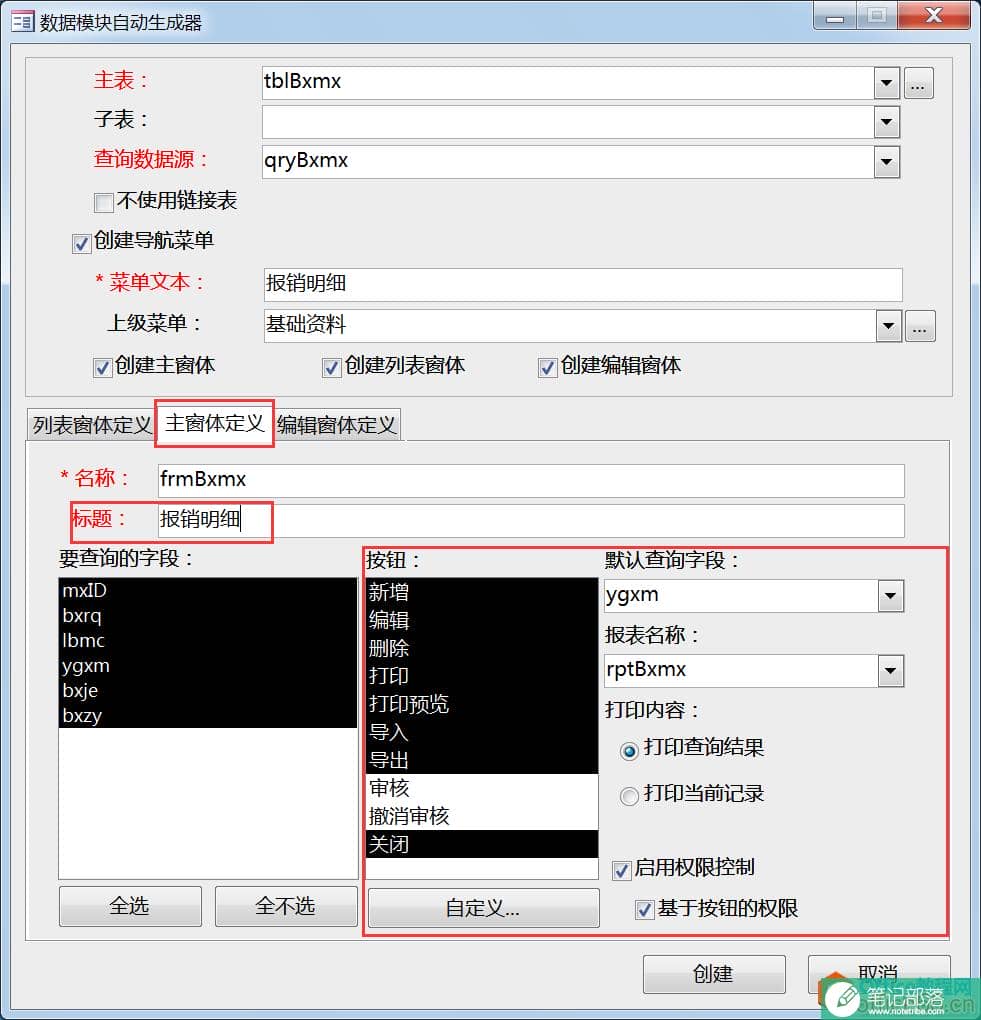Switch to the 主窗体定义 tab
Viewport: 981px width, 1020px height.
pyautogui.click(x=214, y=423)
